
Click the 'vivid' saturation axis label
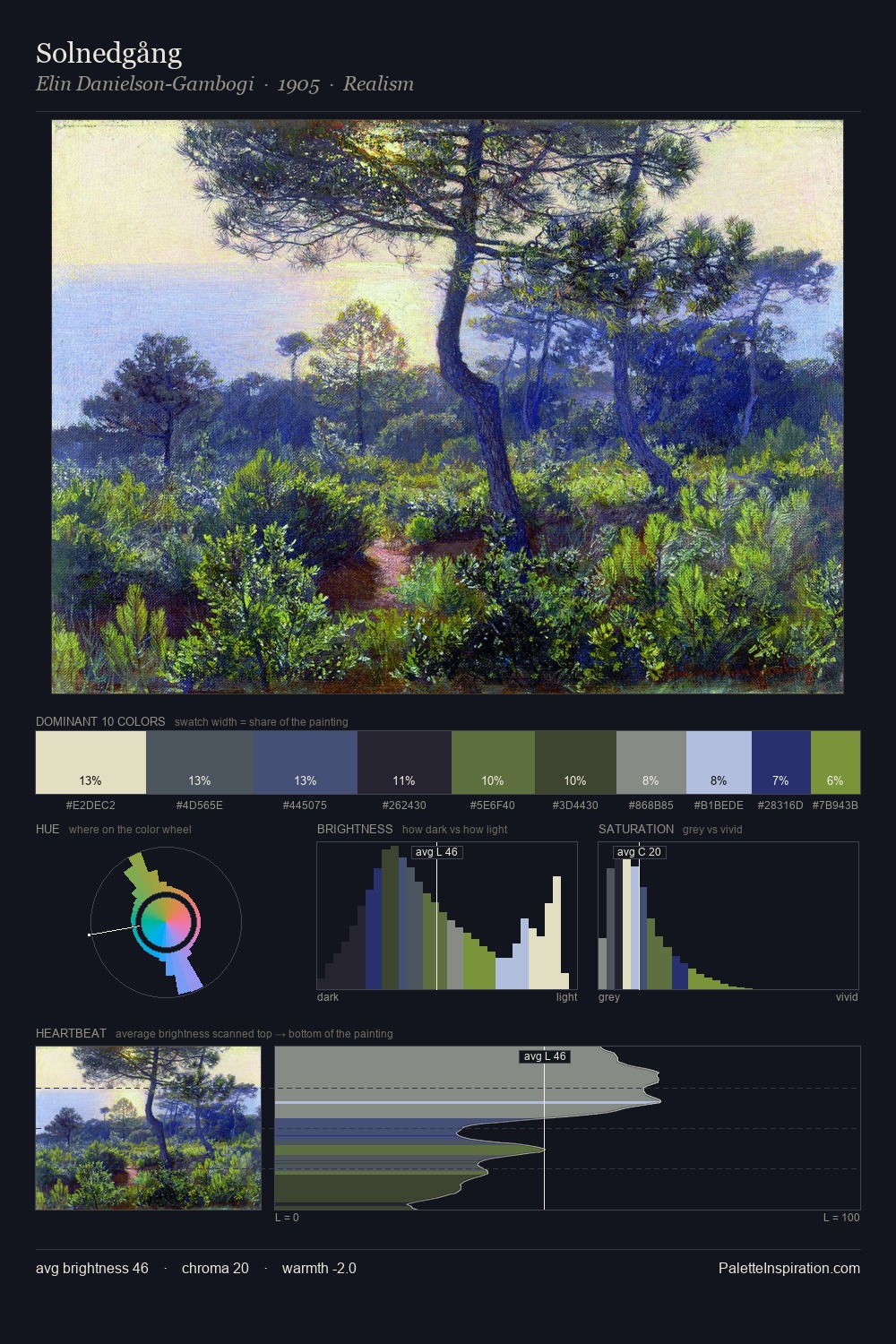tap(847, 997)
